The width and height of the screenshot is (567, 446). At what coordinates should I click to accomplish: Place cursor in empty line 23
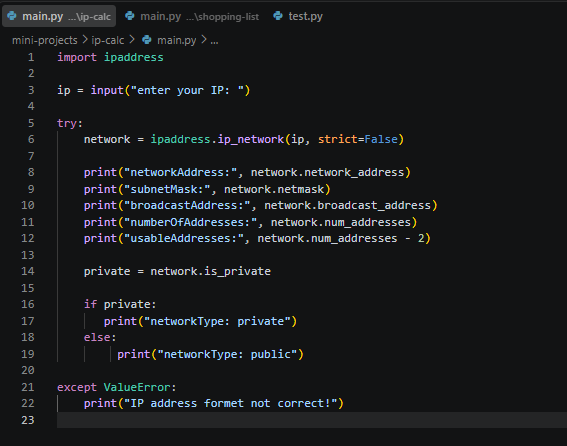tap(312, 420)
